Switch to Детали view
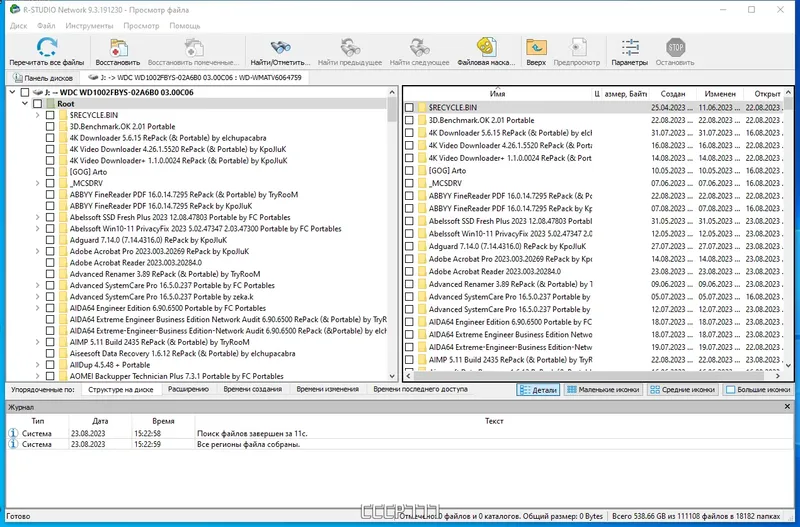Viewport: 800px width, 527px height. pos(538,390)
